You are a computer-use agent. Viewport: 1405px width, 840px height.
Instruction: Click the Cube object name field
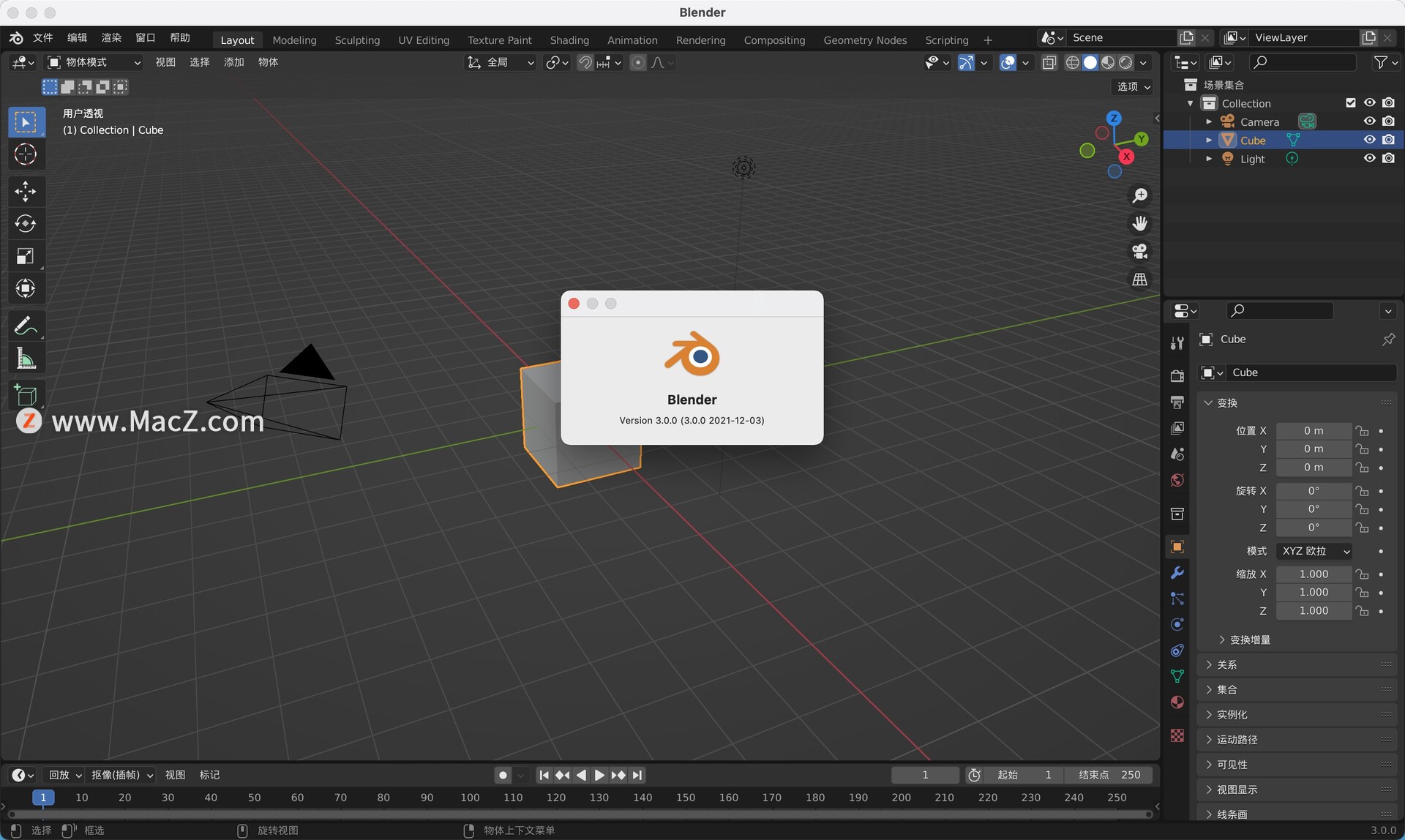point(1310,372)
